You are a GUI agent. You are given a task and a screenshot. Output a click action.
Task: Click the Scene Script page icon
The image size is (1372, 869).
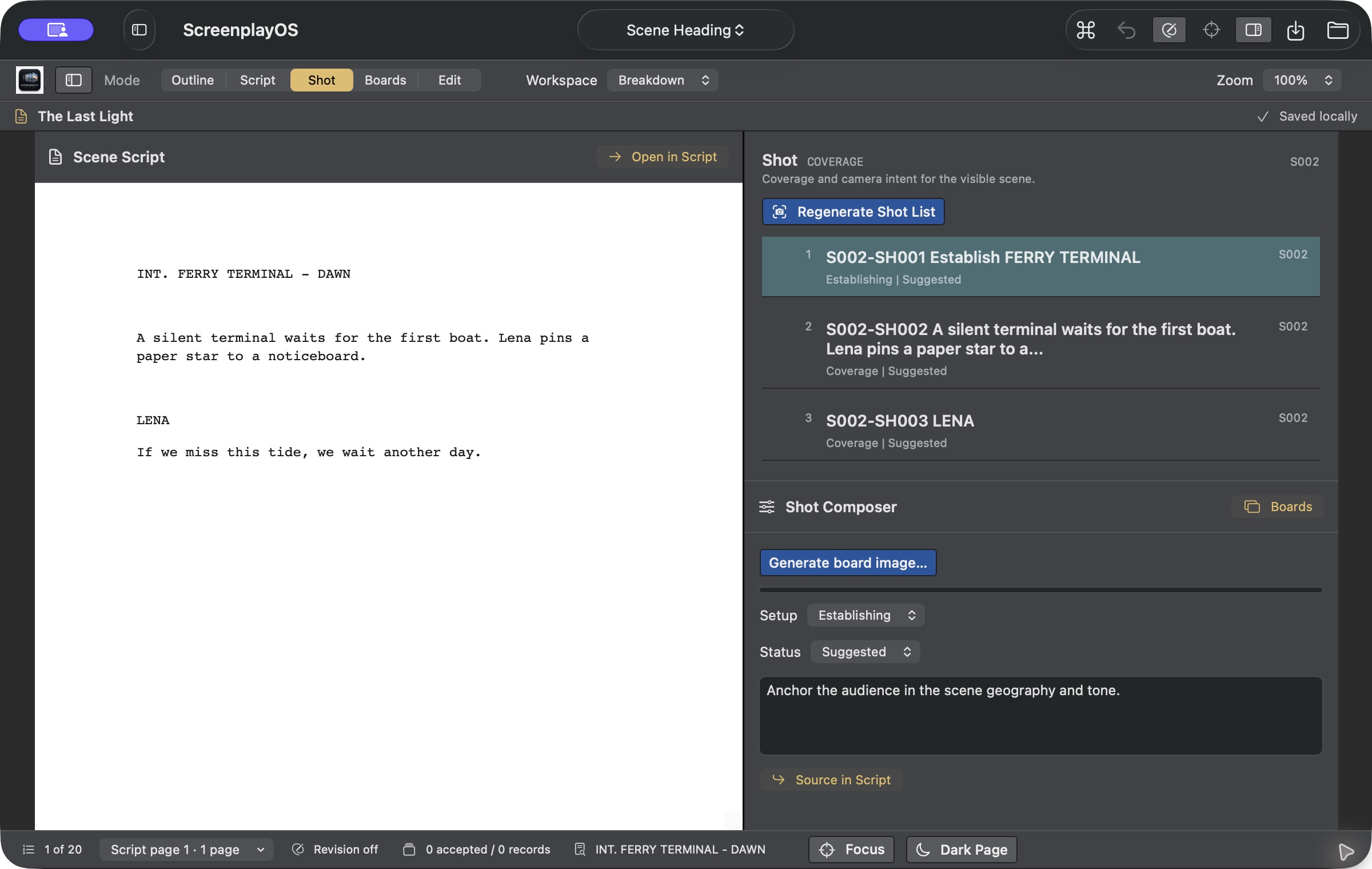click(55, 157)
